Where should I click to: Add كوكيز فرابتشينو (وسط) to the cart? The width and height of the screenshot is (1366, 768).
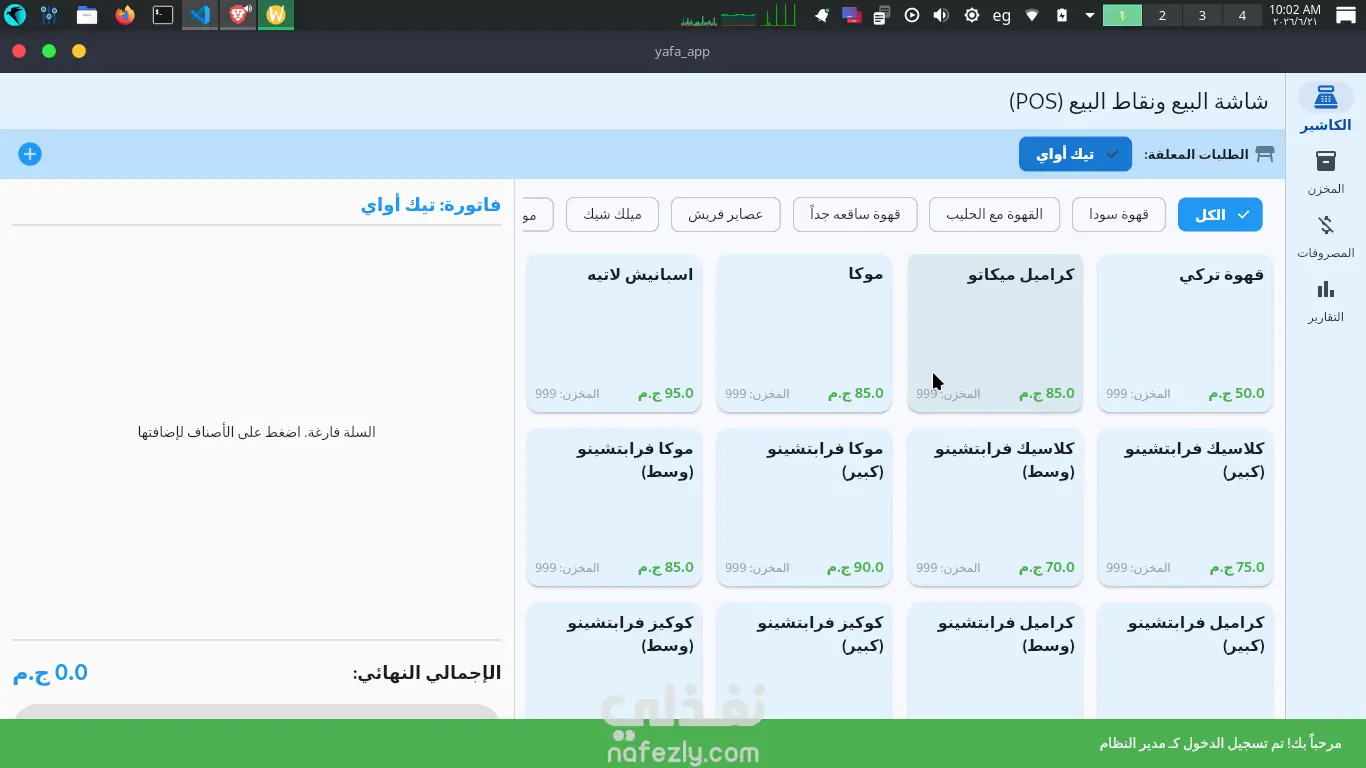coord(614,660)
